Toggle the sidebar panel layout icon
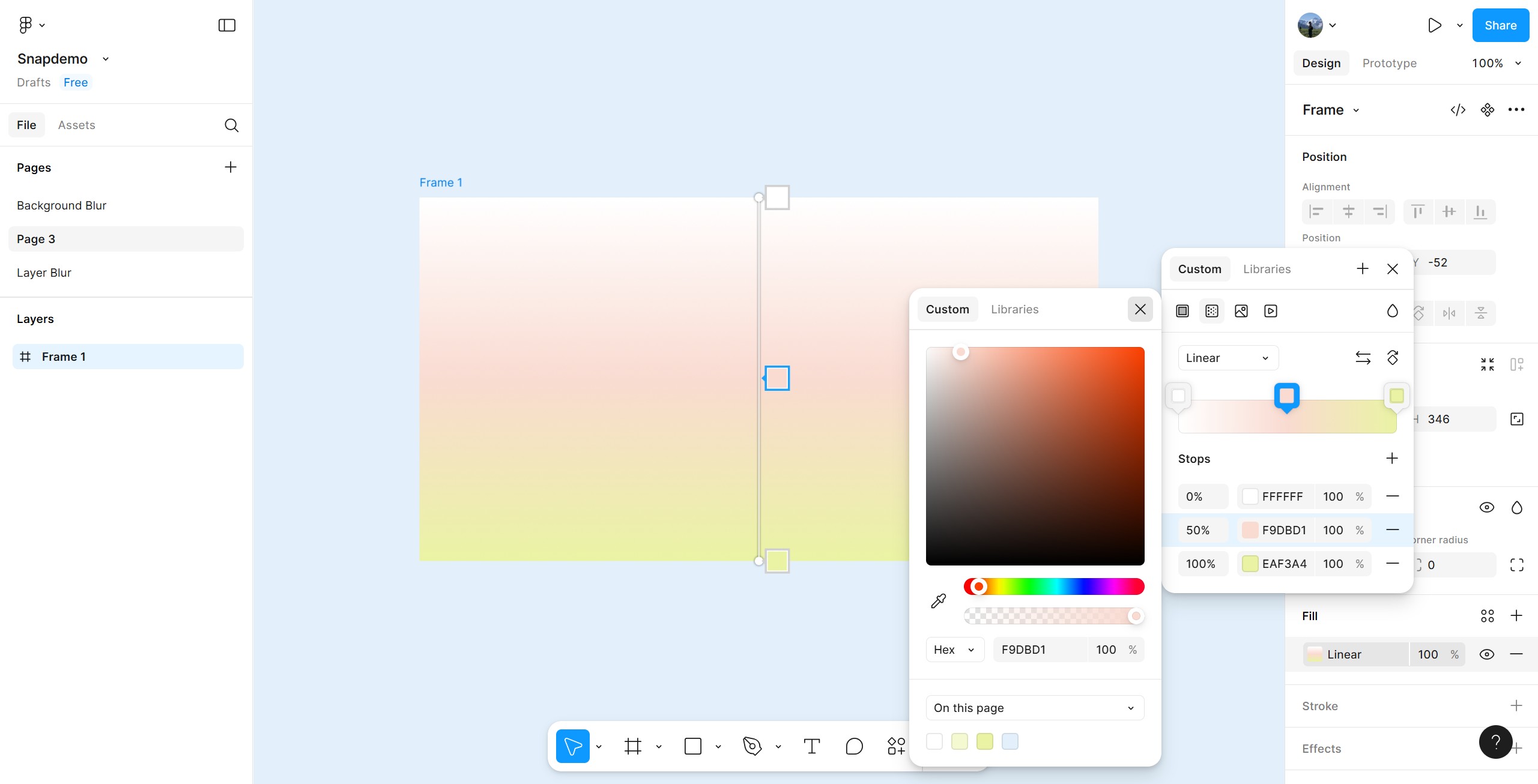Viewport: 1538px width, 784px height. pos(226,25)
